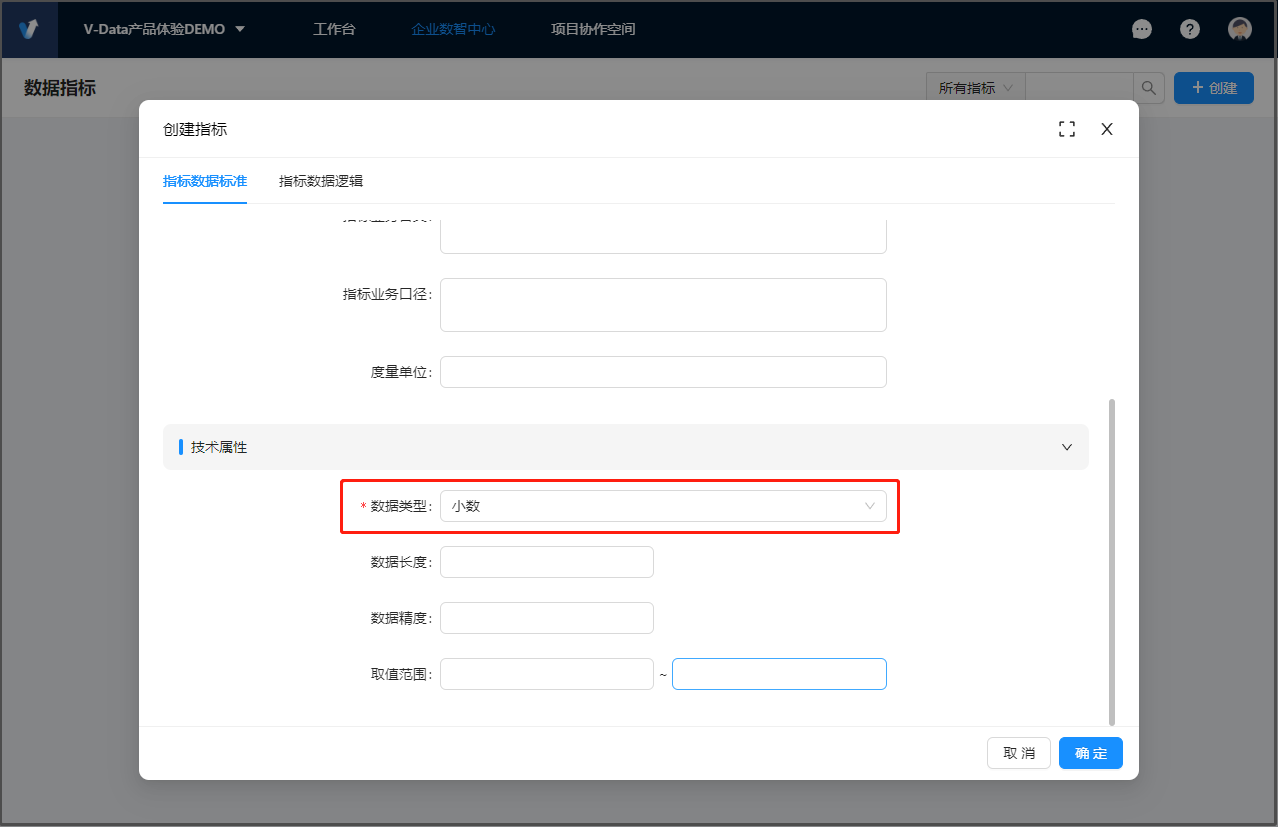Image resolution: width=1278 pixels, height=827 pixels.
Task: Click the 创建 button
Action: pos(1214,88)
